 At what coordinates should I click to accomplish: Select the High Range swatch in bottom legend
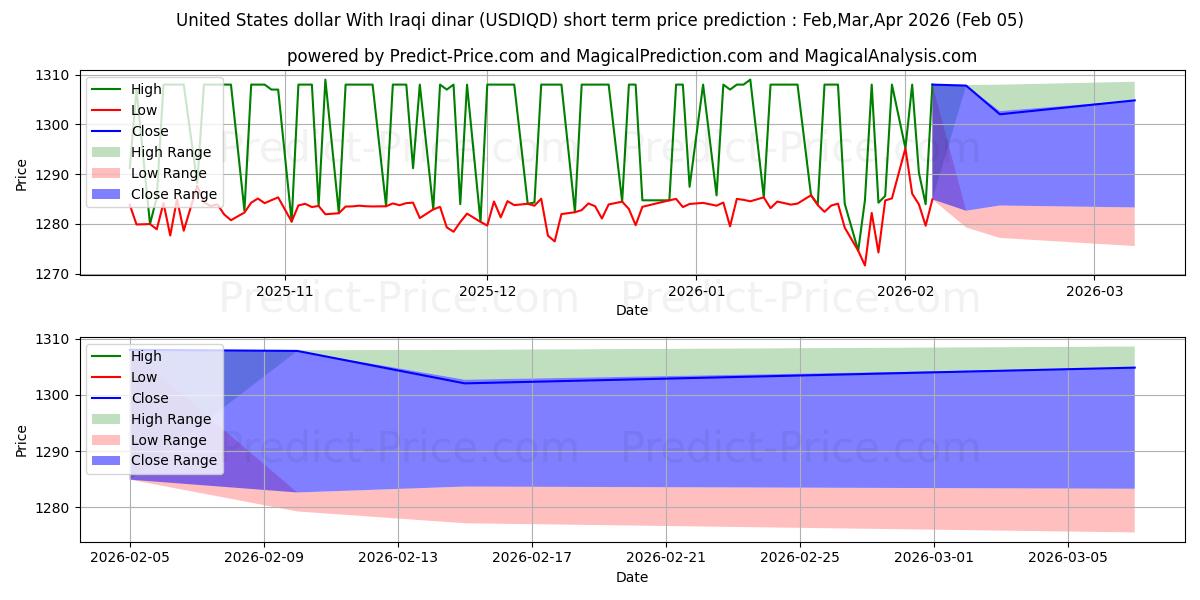click(x=109, y=419)
